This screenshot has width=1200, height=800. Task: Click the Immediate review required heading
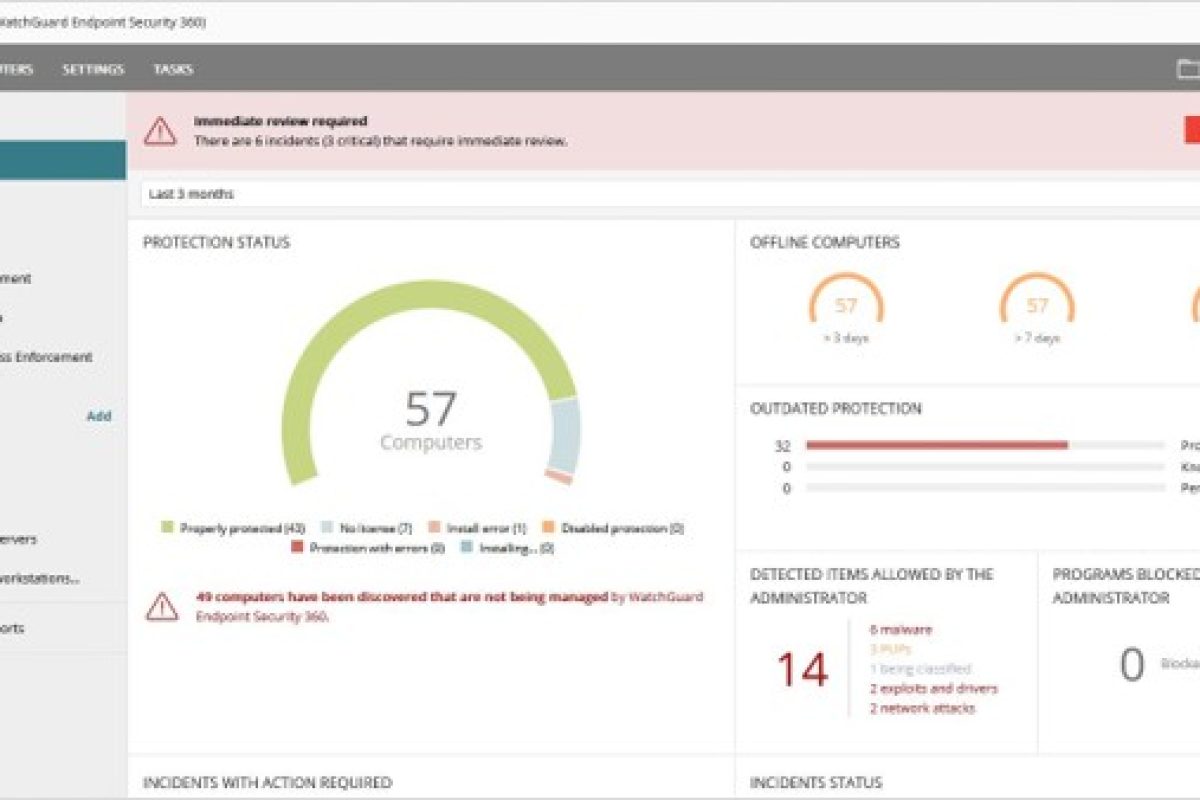coord(280,121)
